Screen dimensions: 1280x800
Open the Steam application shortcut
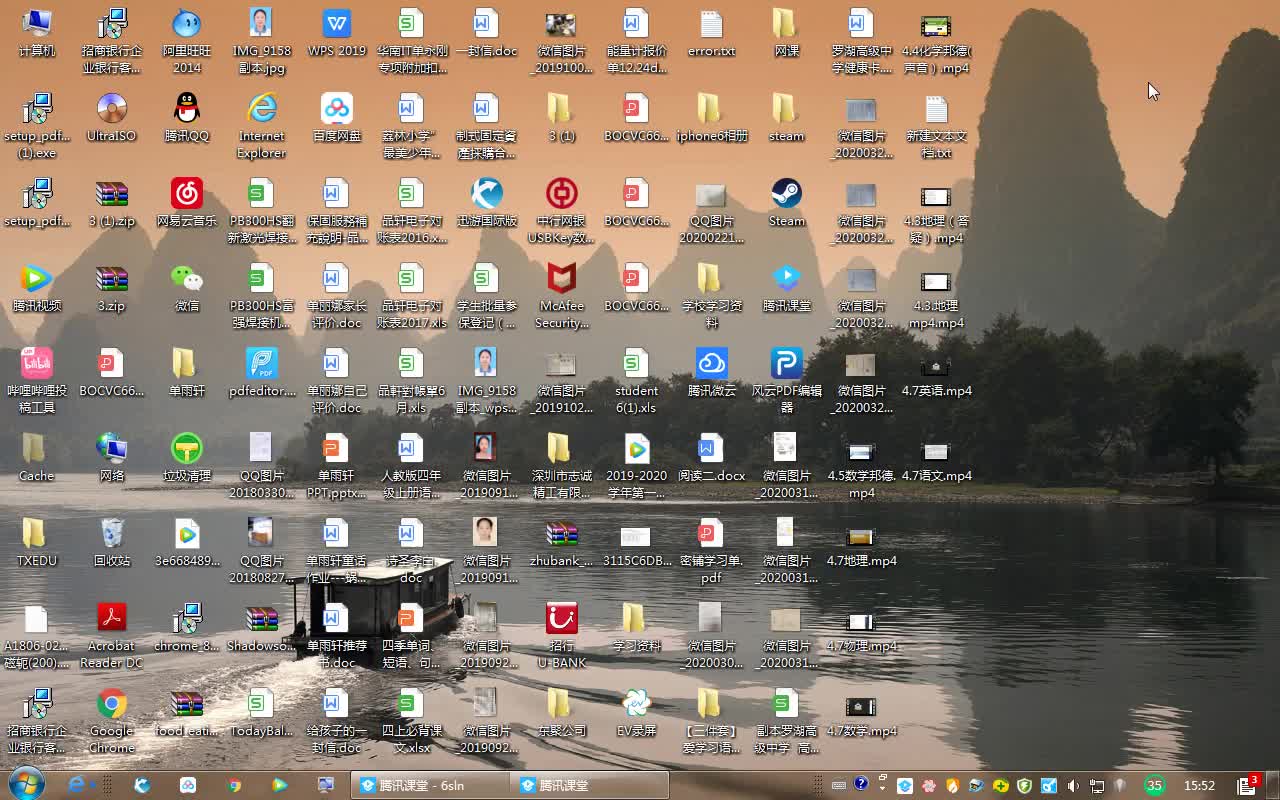click(787, 204)
